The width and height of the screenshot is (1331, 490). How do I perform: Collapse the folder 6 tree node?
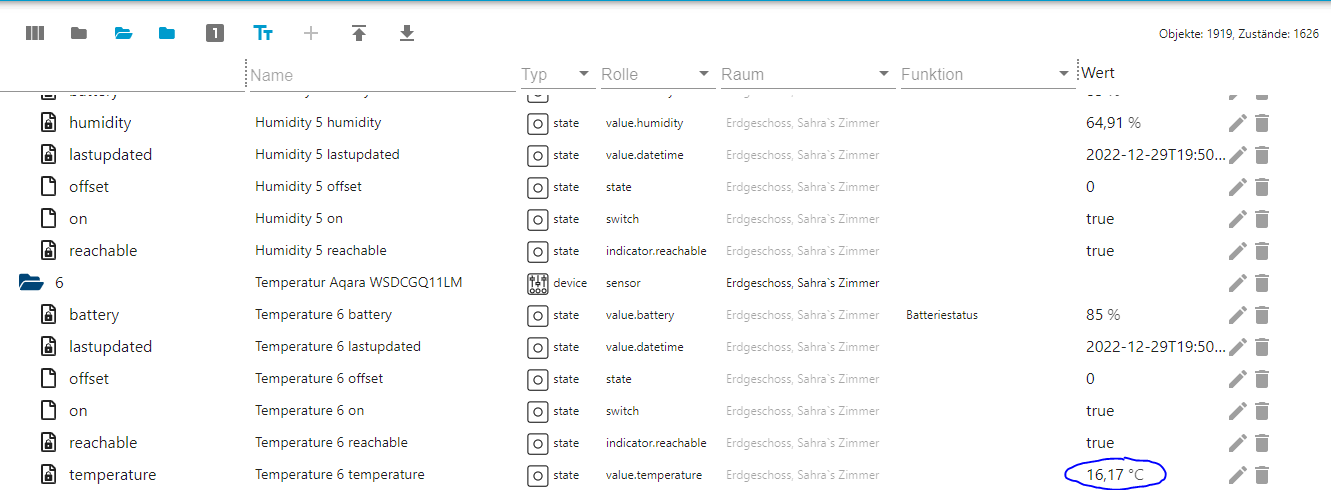(x=32, y=283)
